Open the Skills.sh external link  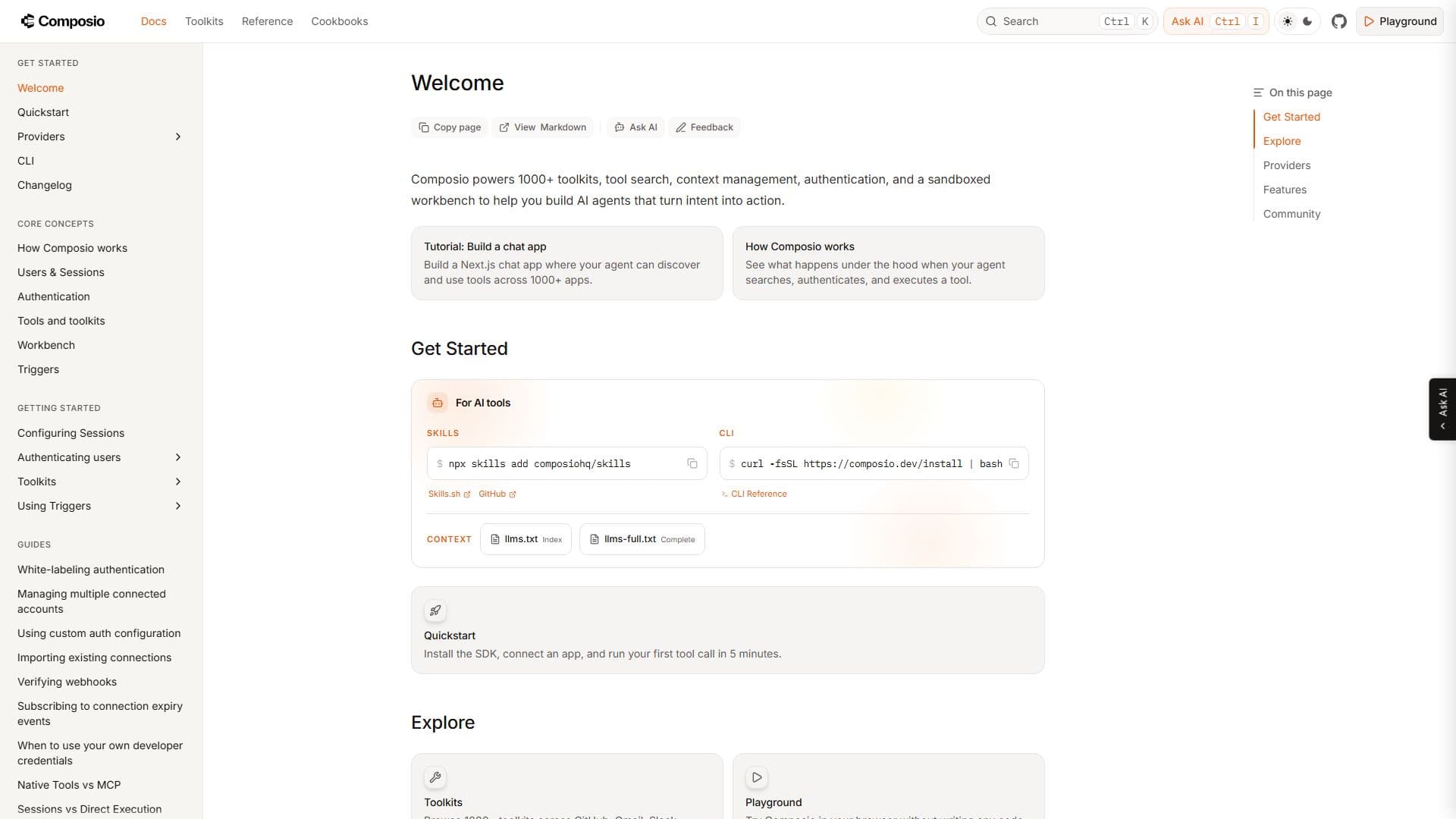(449, 494)
